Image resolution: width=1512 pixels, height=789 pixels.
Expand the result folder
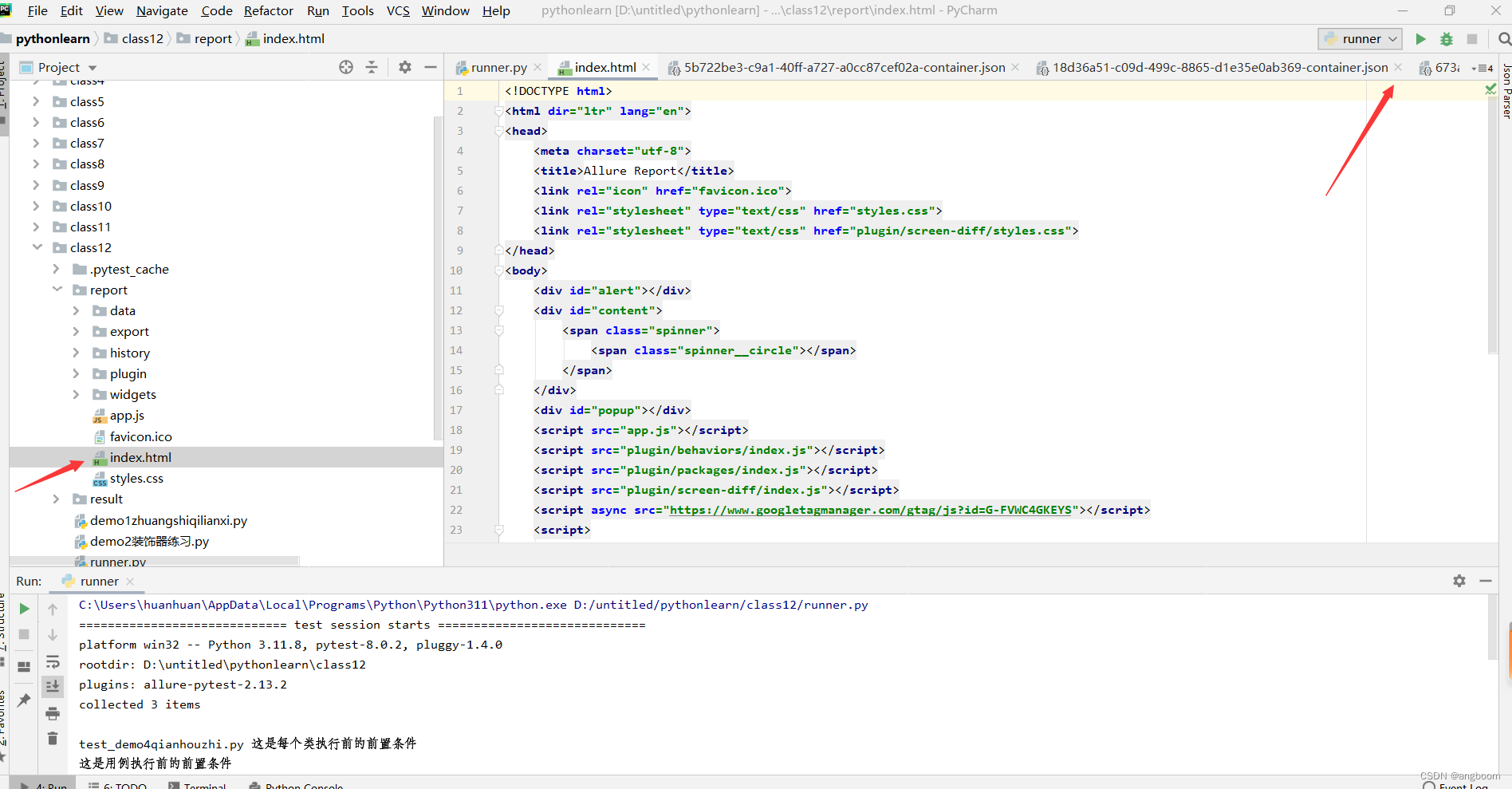click(56, 499)
